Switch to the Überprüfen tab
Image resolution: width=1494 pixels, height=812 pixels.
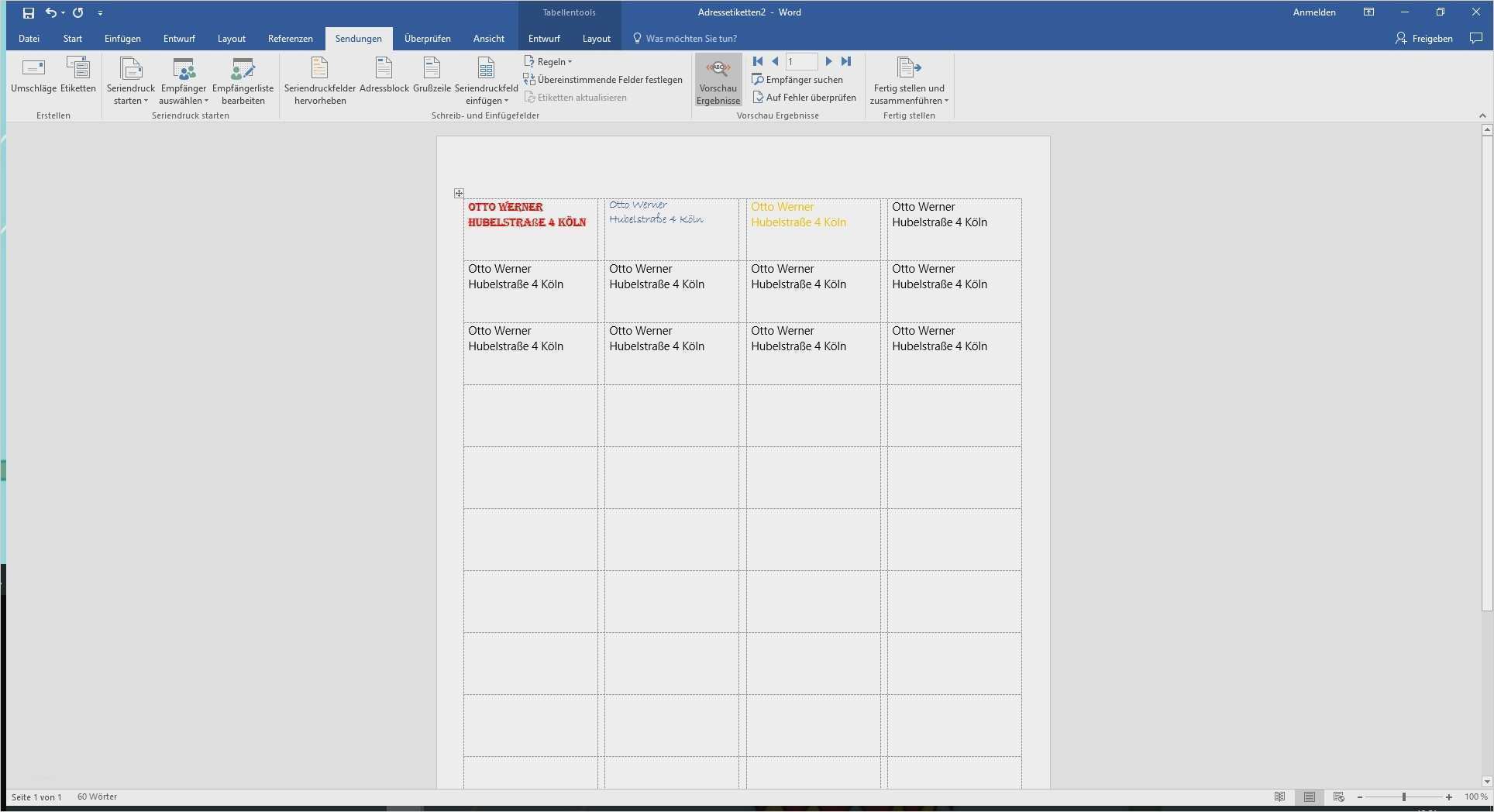(x=428, y=39)
